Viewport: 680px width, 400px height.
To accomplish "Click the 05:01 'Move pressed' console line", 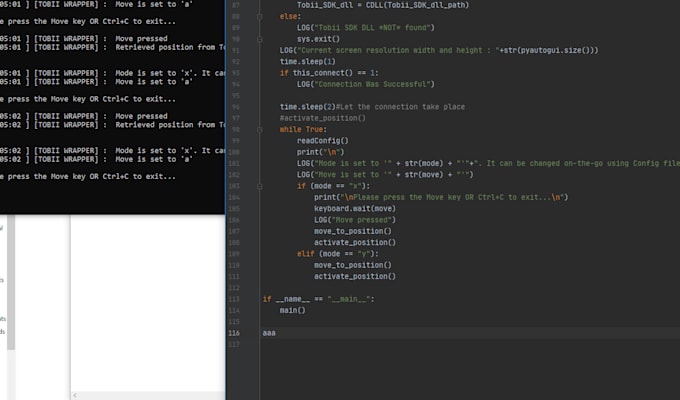I will pyautogui.click(x=84, y=39).
